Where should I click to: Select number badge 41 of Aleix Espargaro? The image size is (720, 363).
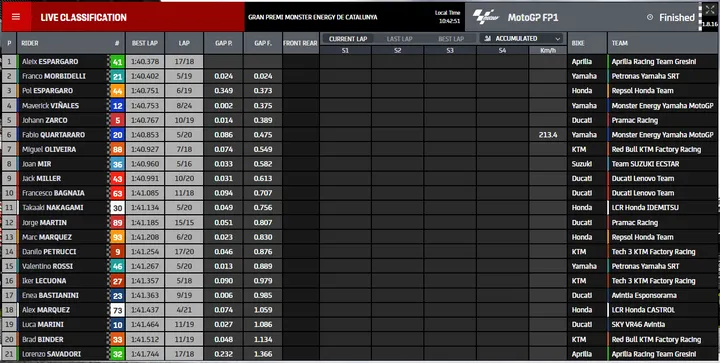pos(118,62)
